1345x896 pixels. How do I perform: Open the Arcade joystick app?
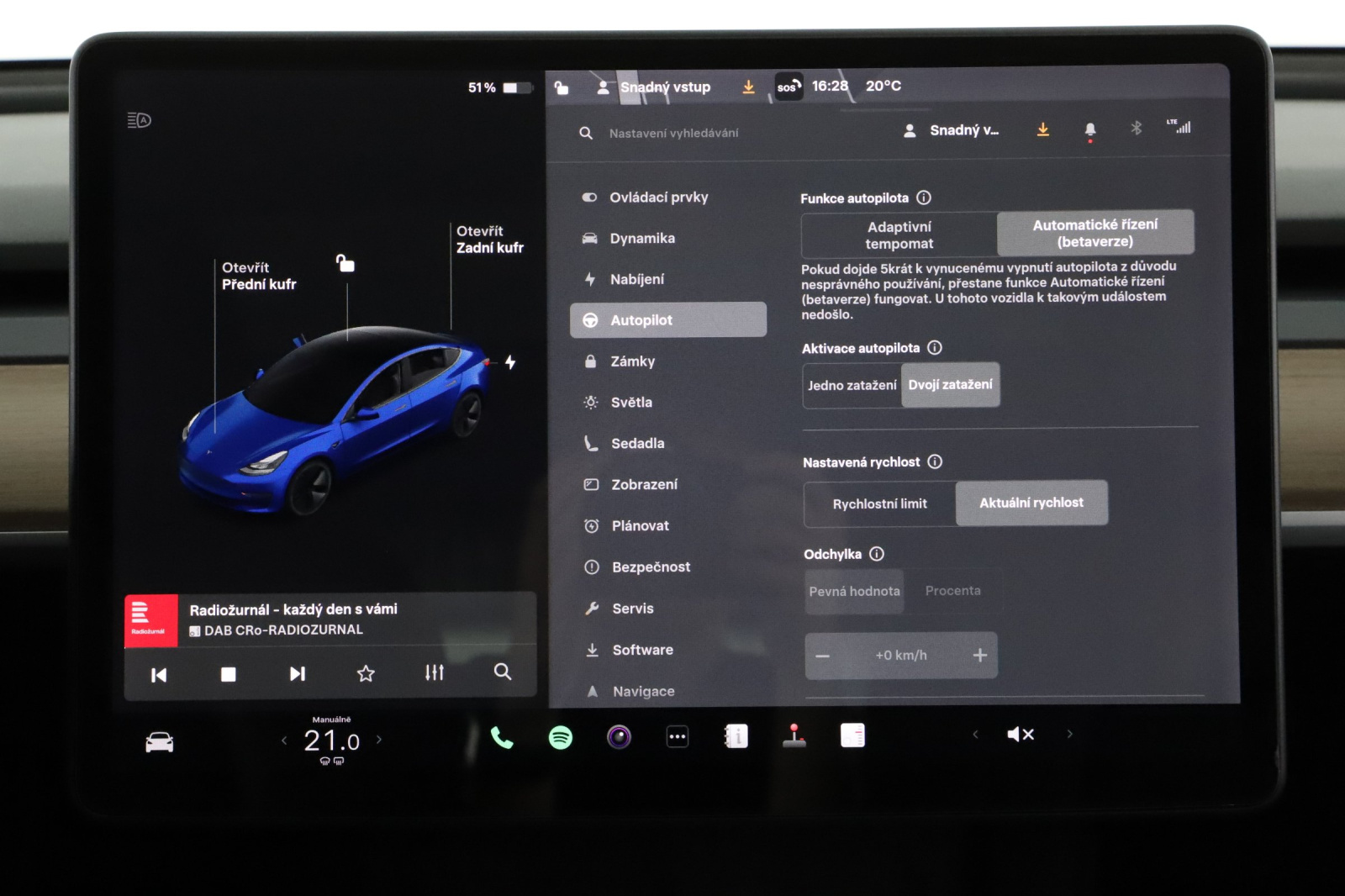[794, 735]
